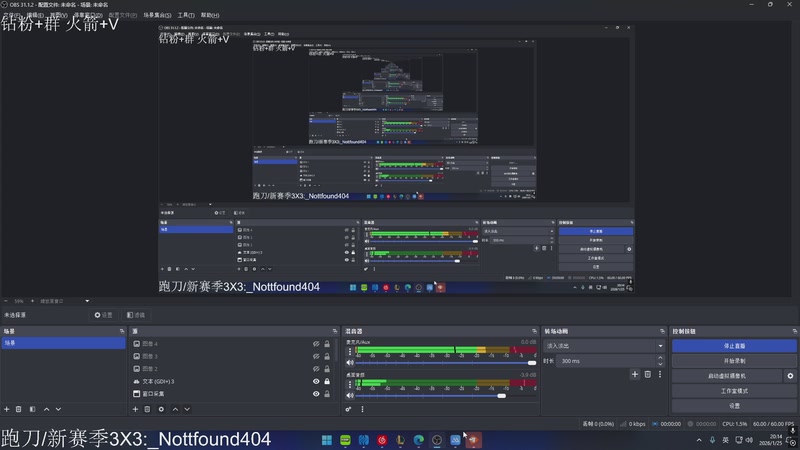
Task: Undock the Scenes panel
Action: (x=122, y=331)
